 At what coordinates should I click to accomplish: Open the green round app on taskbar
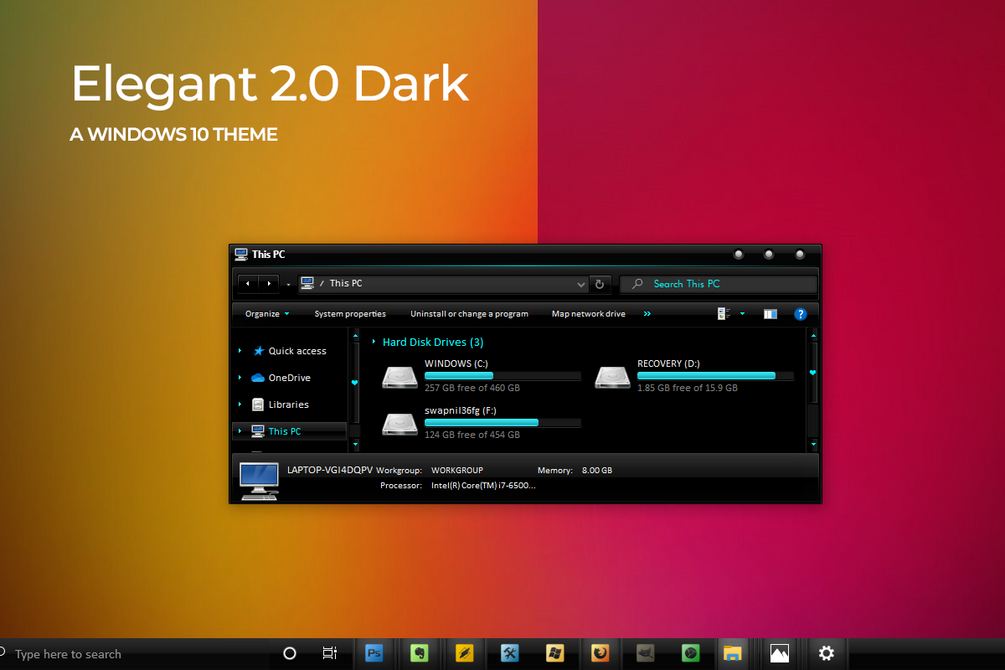coord(690,653)
